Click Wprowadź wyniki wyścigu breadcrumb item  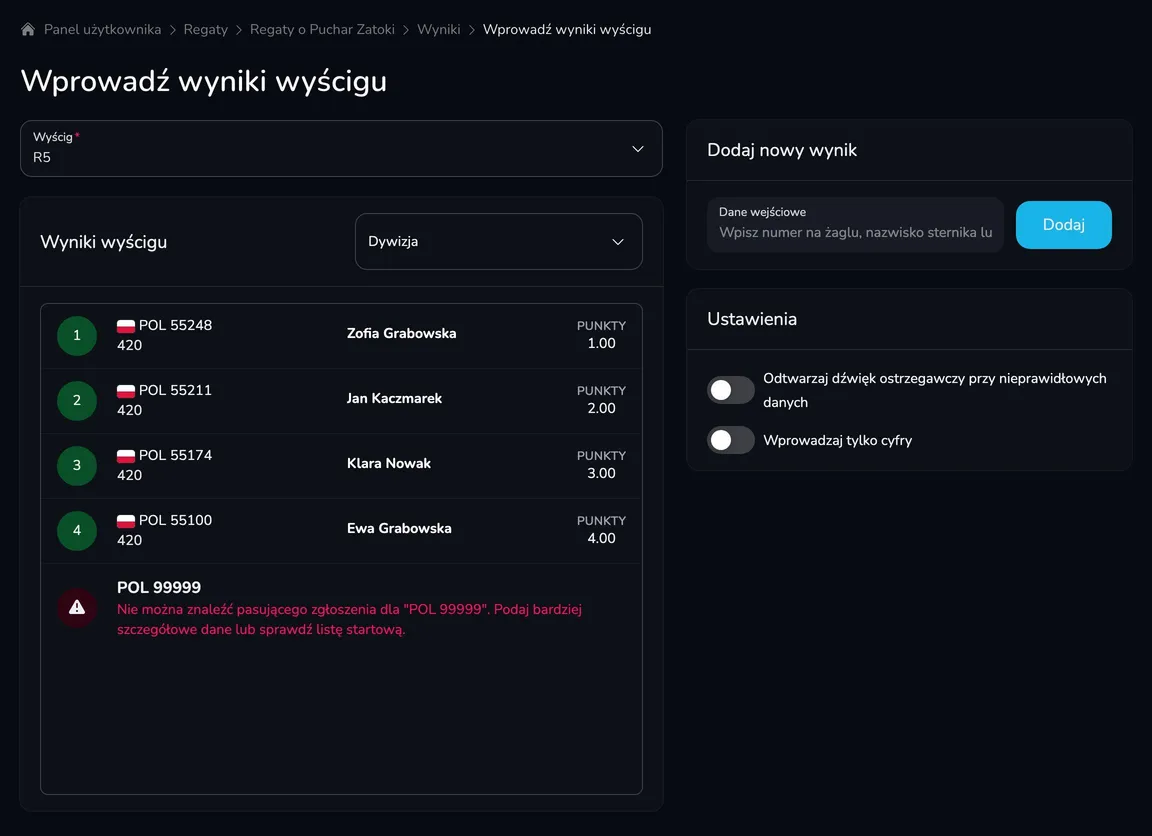(x=566, y=29)
